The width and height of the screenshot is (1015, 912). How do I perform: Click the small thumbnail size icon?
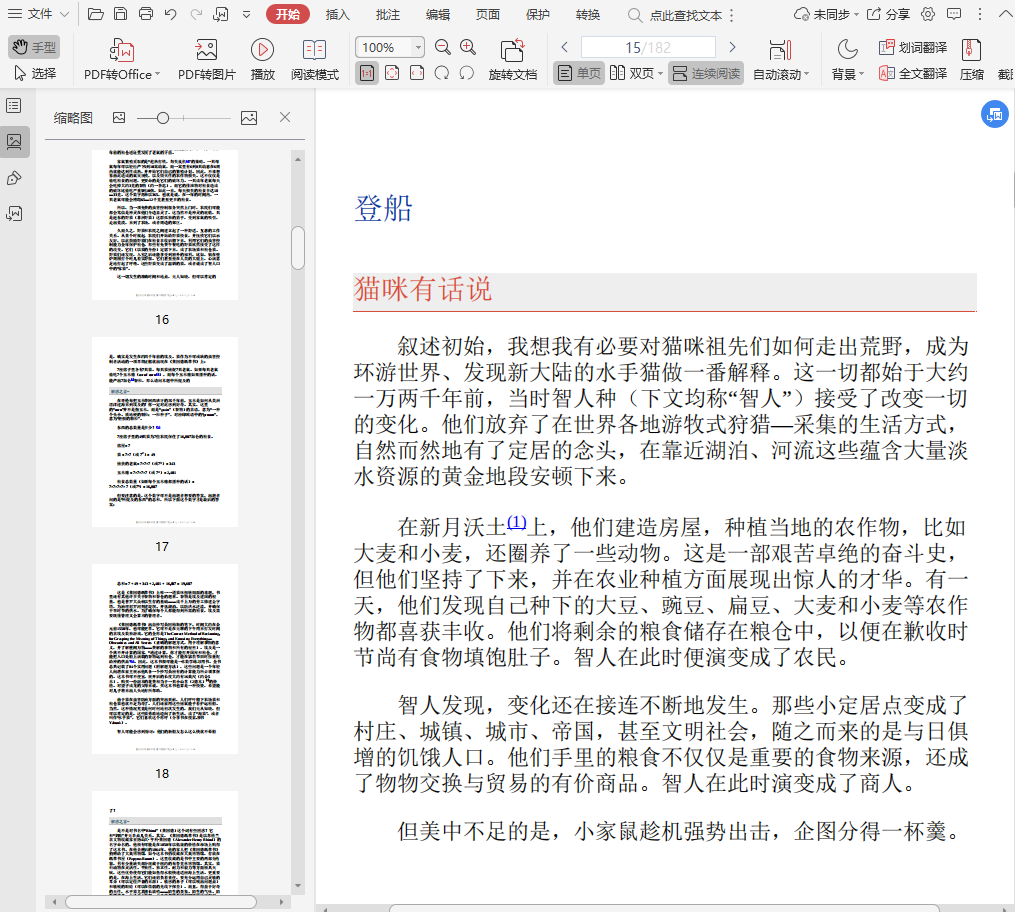(118, 117)
